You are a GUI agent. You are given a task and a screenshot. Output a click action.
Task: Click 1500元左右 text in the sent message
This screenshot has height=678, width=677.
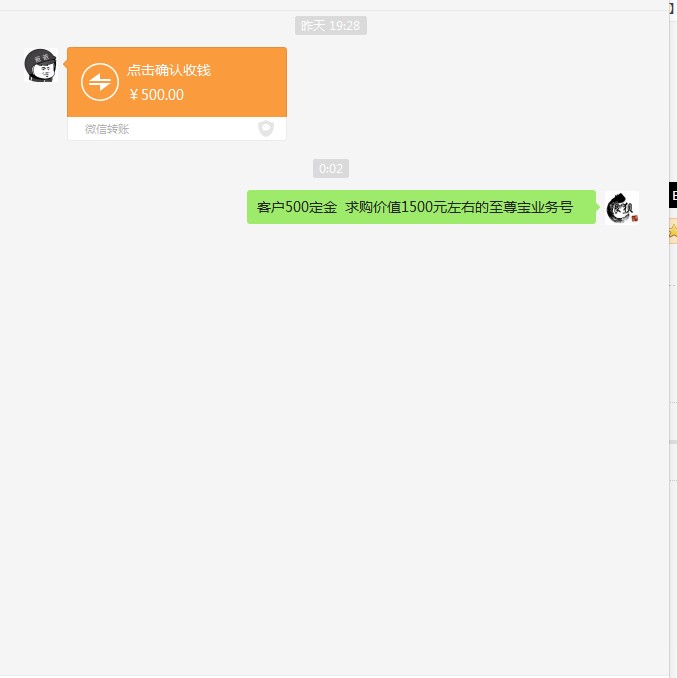click(x=437, y=207)
